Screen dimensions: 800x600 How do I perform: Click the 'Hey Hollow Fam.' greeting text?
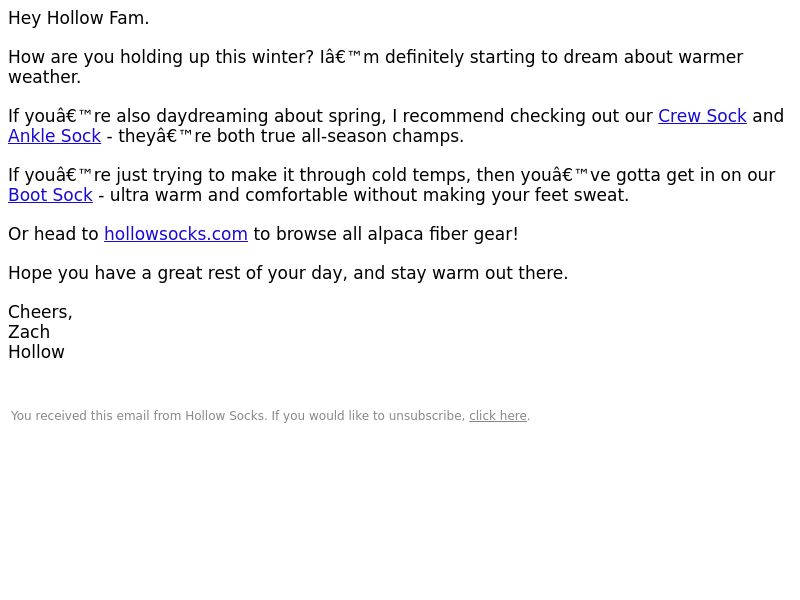coord(79,18)
